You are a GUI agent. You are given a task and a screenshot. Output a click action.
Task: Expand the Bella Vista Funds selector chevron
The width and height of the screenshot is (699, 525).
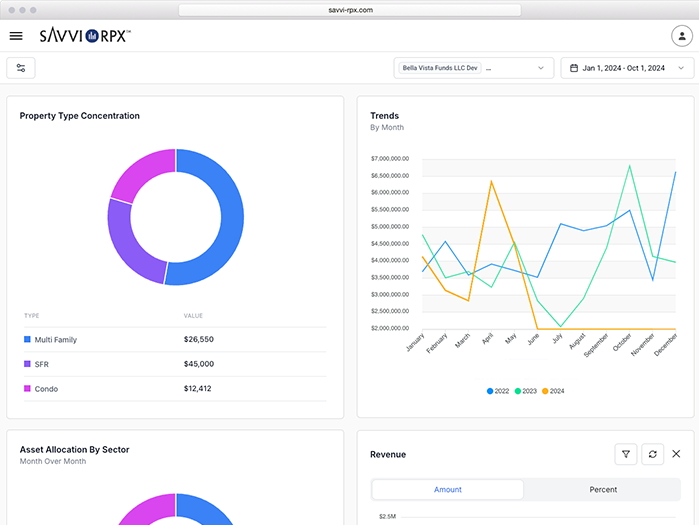[x=540, y=68]
